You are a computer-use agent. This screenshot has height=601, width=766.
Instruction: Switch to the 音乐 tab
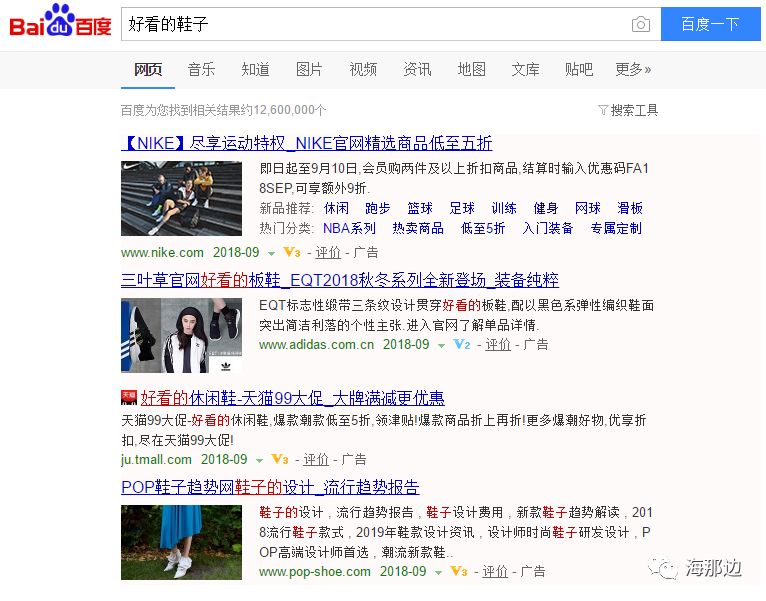coord(201,69)
